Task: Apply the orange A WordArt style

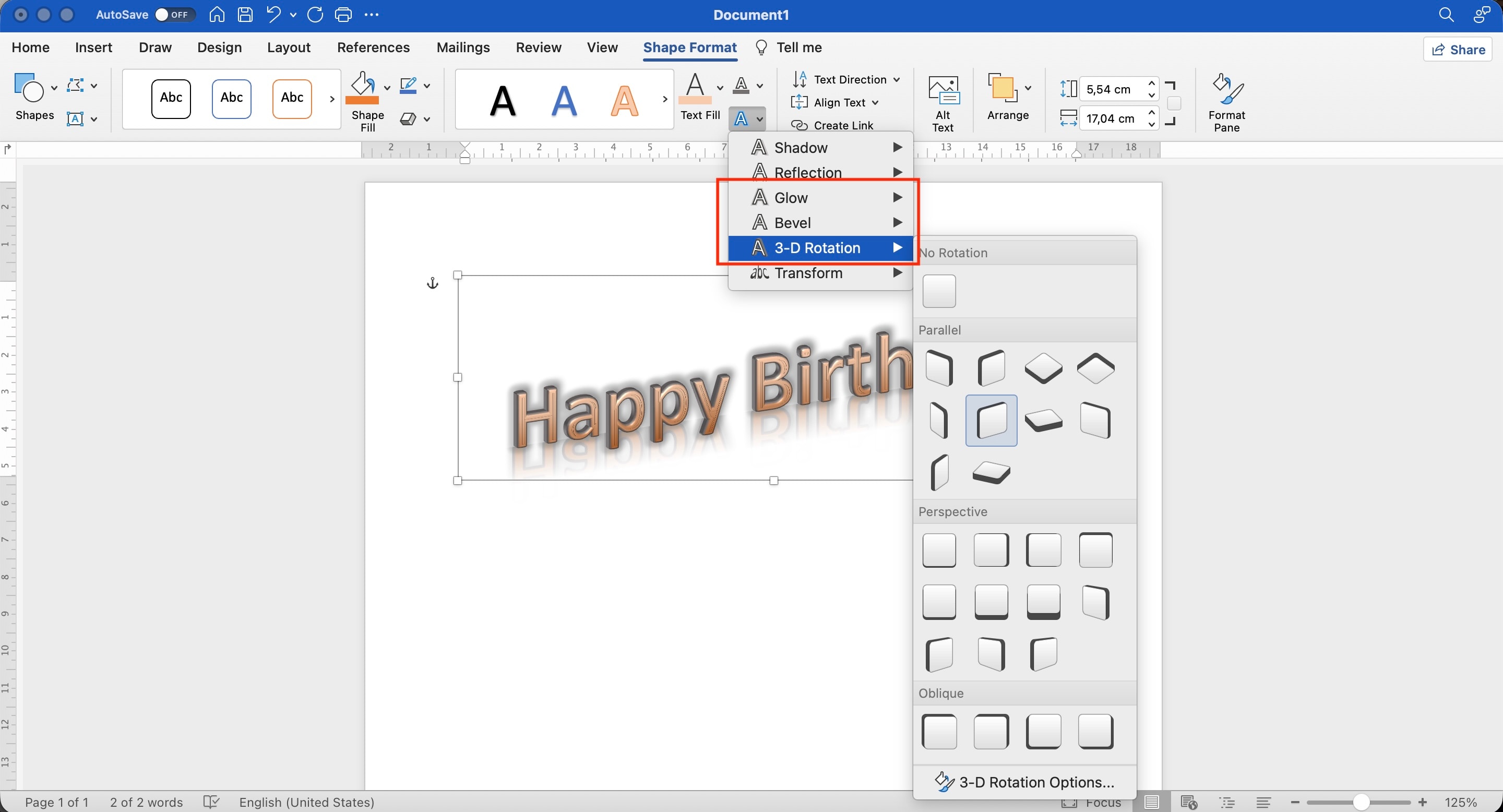Action: point(624,100)
